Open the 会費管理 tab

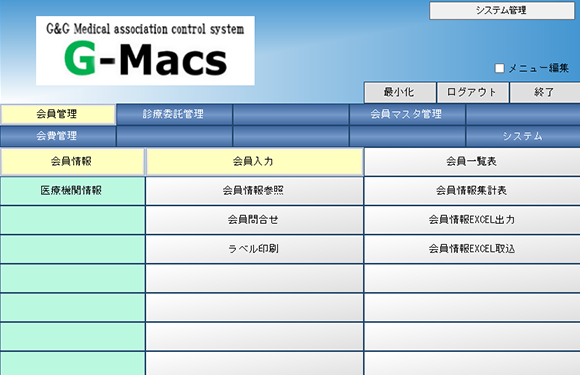58,136
